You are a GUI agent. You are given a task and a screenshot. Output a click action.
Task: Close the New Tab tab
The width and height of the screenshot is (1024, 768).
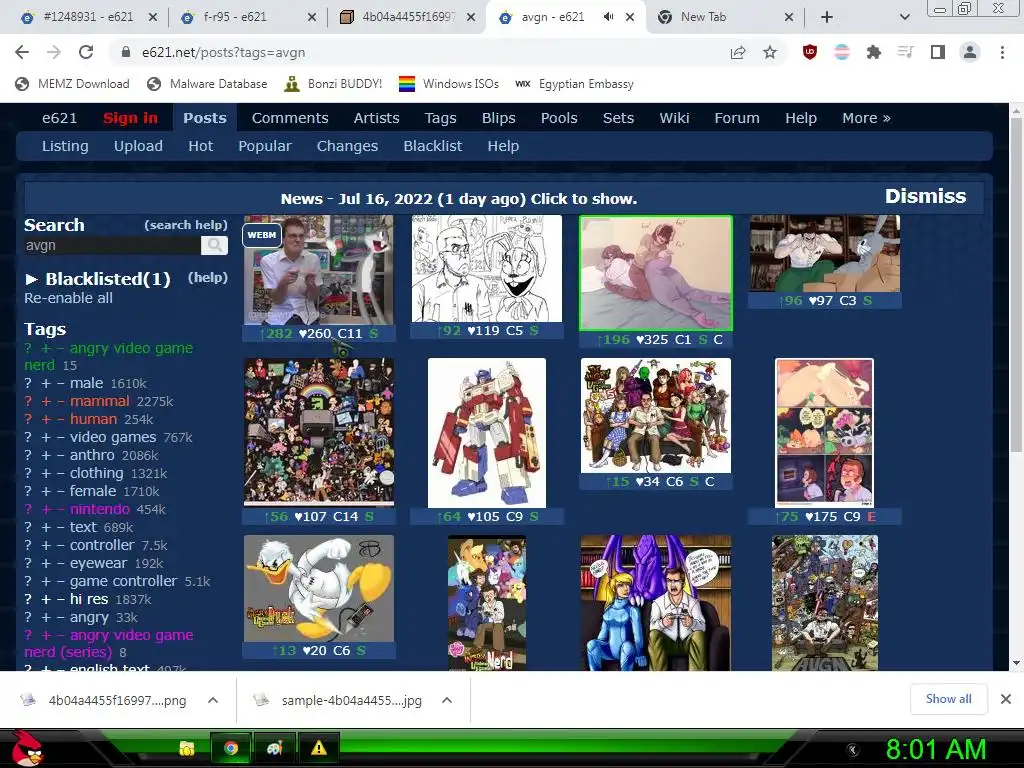[789, 17]
